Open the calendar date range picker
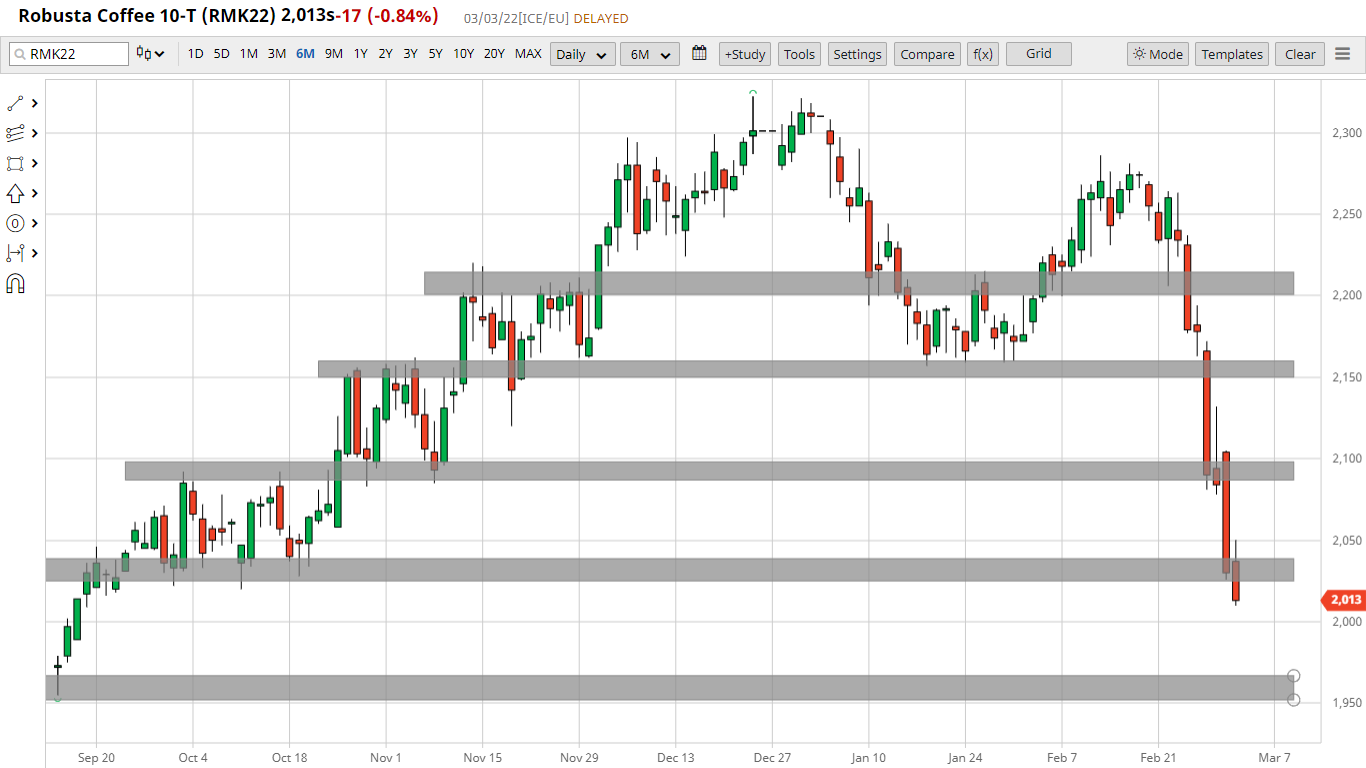1366x768 pixels. (x=699, y=53)
